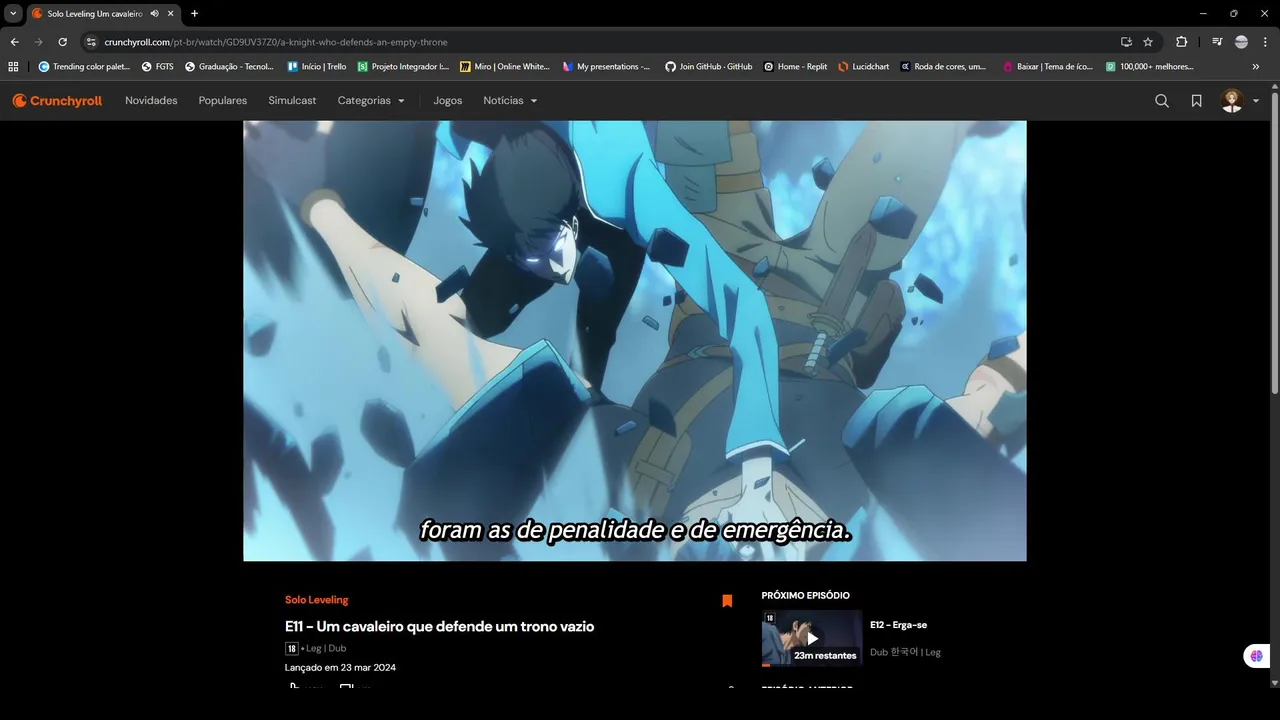Viewport: 1280px width, 720px height.
Task: Click the install app icon in address bar
Action: point(1126,42)
